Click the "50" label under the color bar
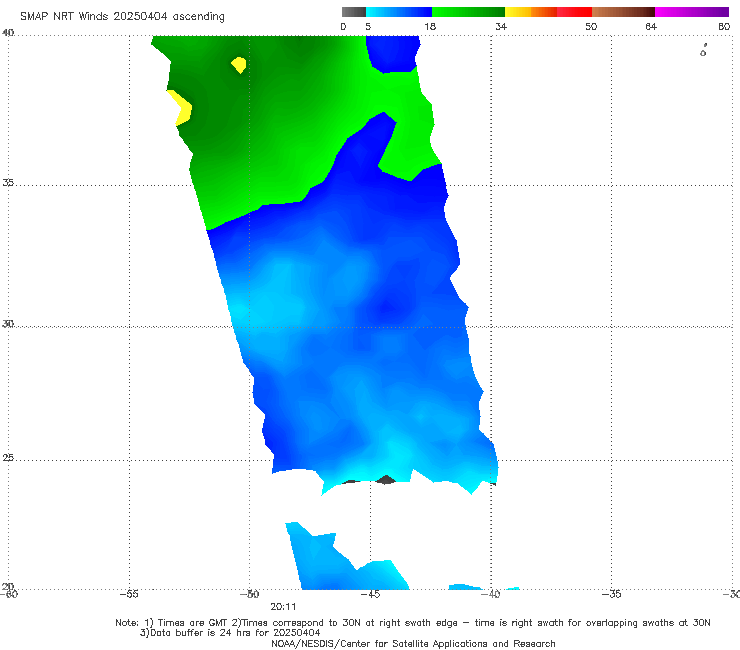Image resolution: width=740 pixels, height=650 pixels. (x=591, y=26)
